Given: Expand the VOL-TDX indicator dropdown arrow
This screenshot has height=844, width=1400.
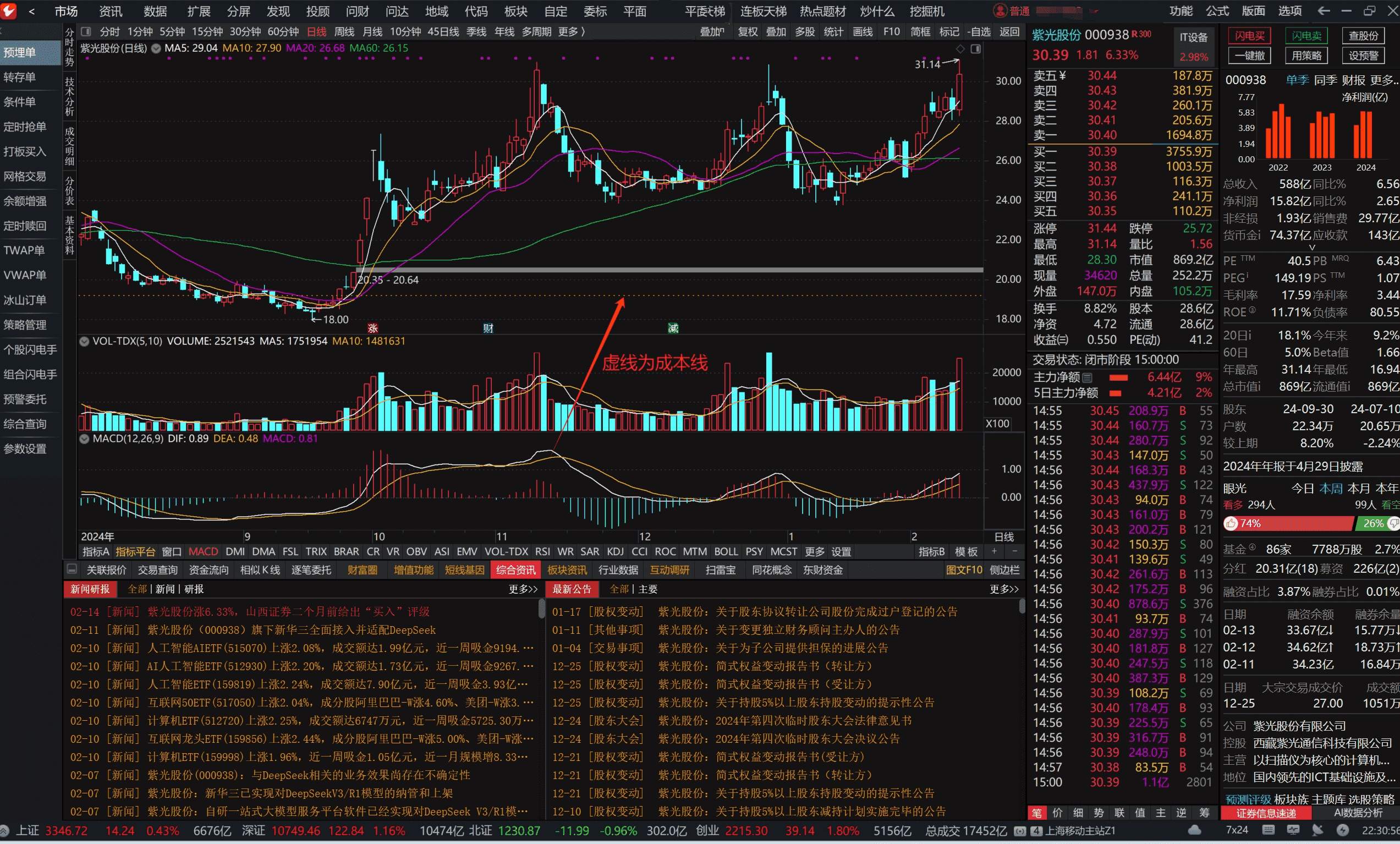Looking at the screenshot, I should coord(84,341).
